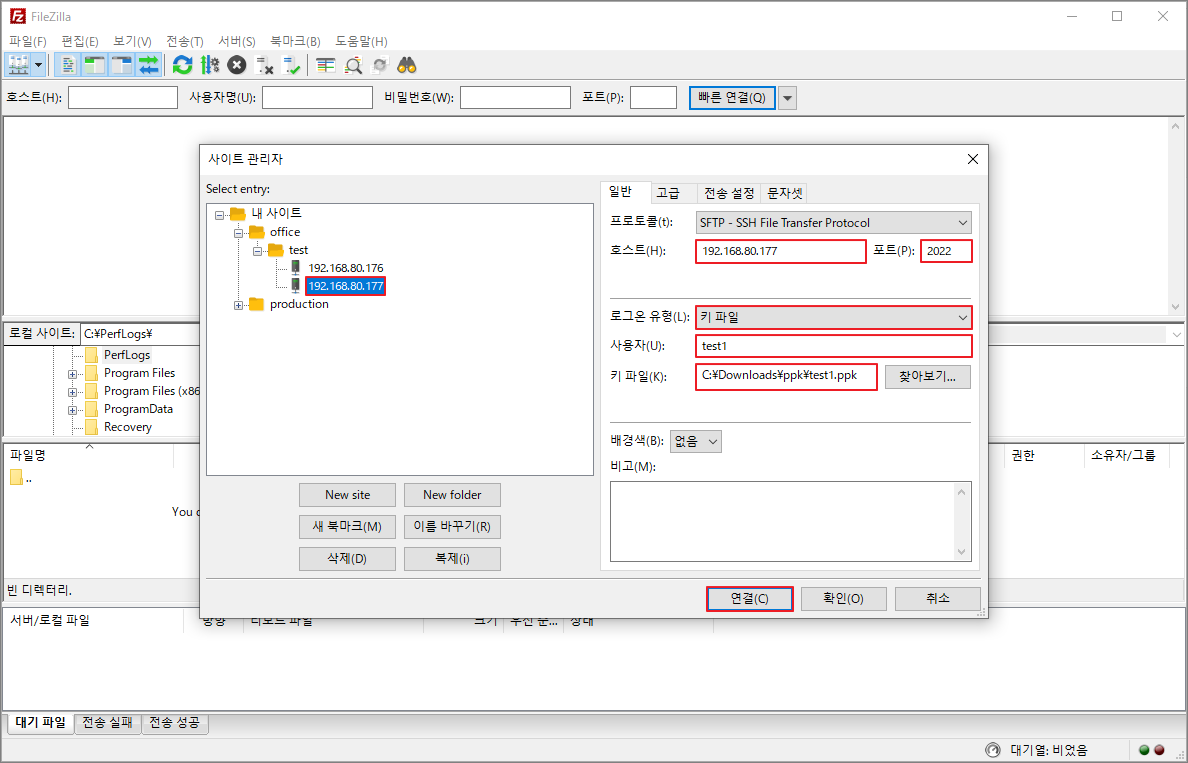Click the 사용자 field containing test1
Screen dimensions: 1188x763
[833, 346]
